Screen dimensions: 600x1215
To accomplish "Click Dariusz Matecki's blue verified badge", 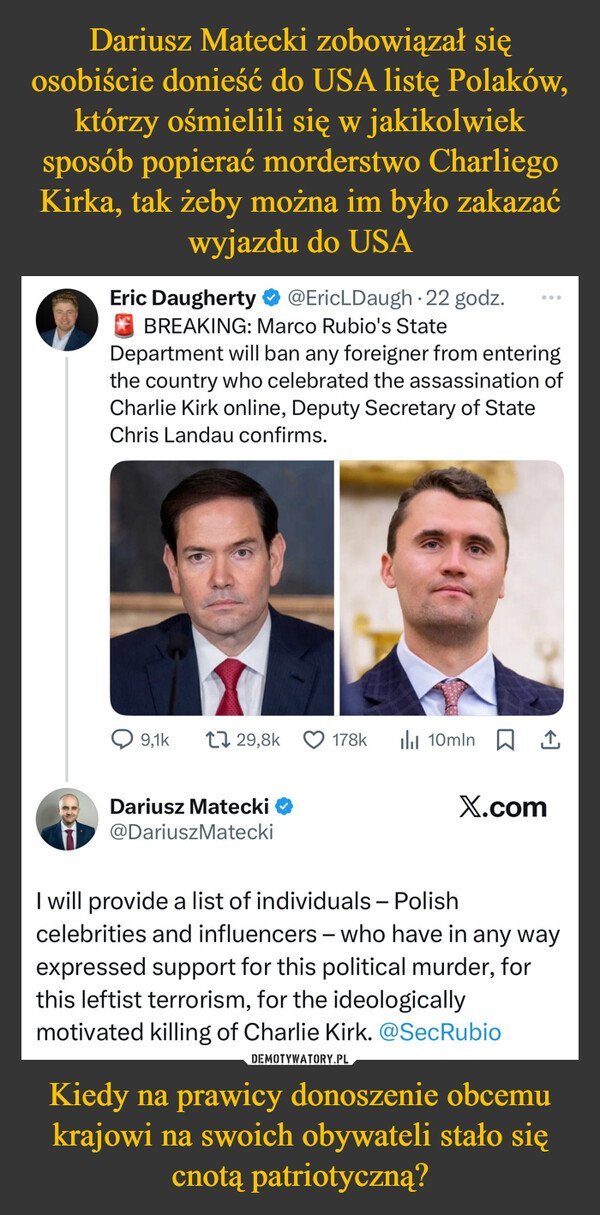I will point(284,806).
